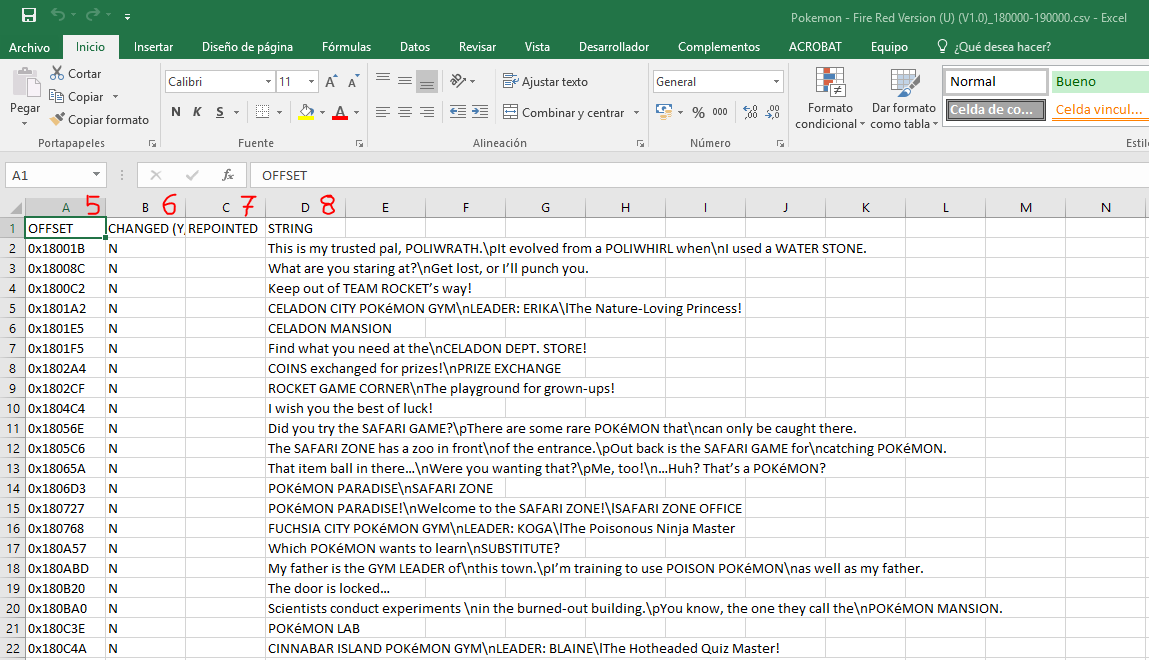This screenshot has height=660, width=1149.
Task: Open the Combinar y centrar dropdown arrow
Action: point(636,112)
